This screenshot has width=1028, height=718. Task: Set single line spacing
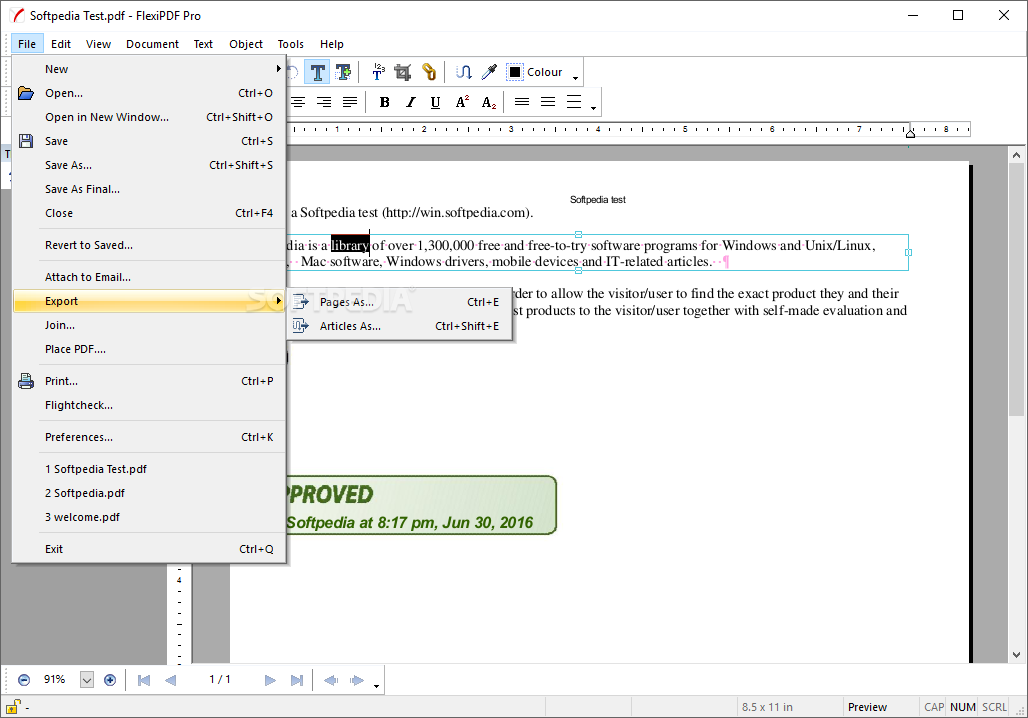click(522, 102)
